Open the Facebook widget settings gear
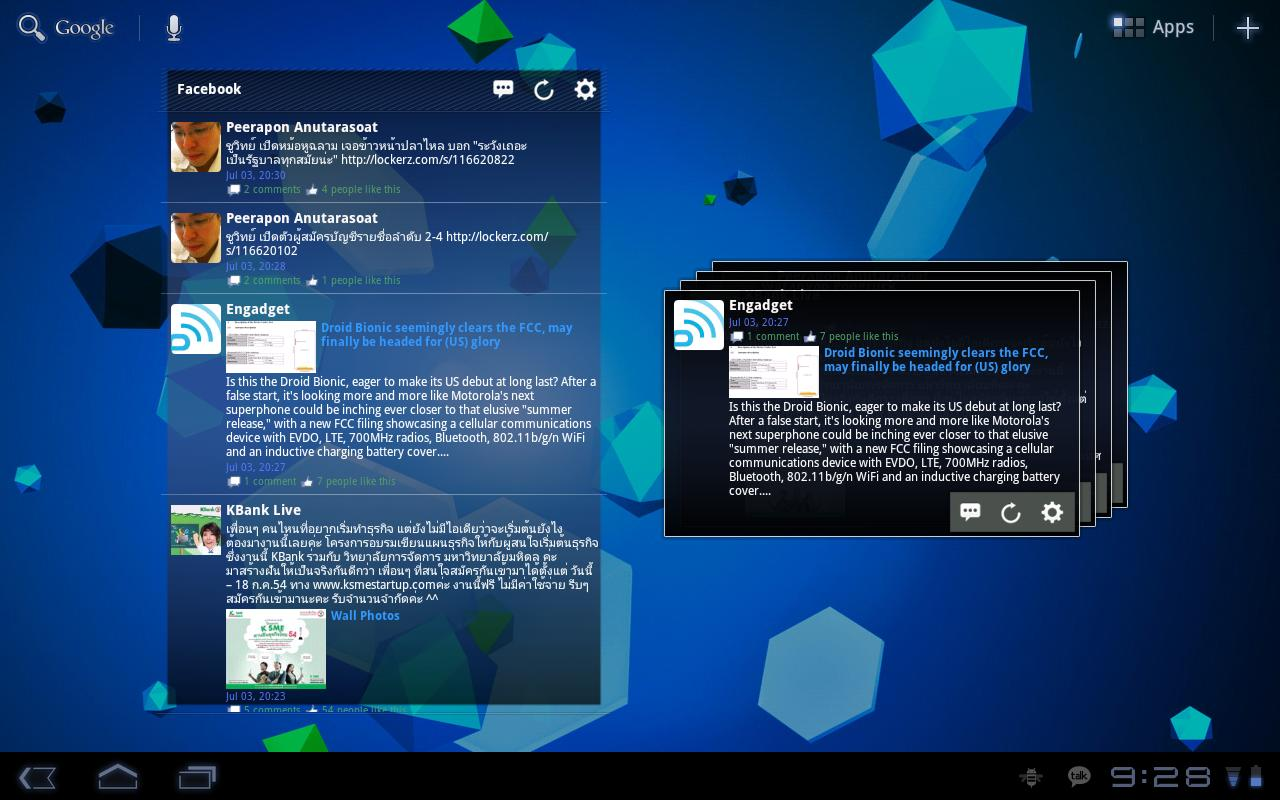The width and height of the screenshot is (1280, 800). [584, 89]
